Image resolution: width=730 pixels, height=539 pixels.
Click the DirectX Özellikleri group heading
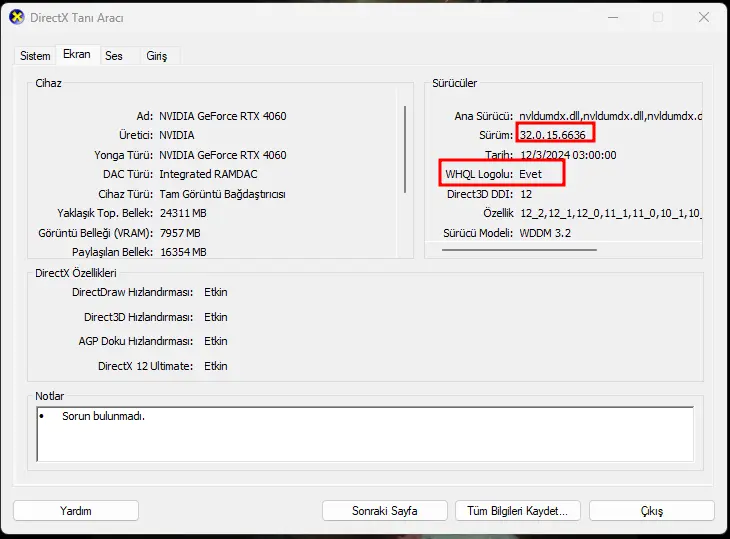click(x=76, y=273)
